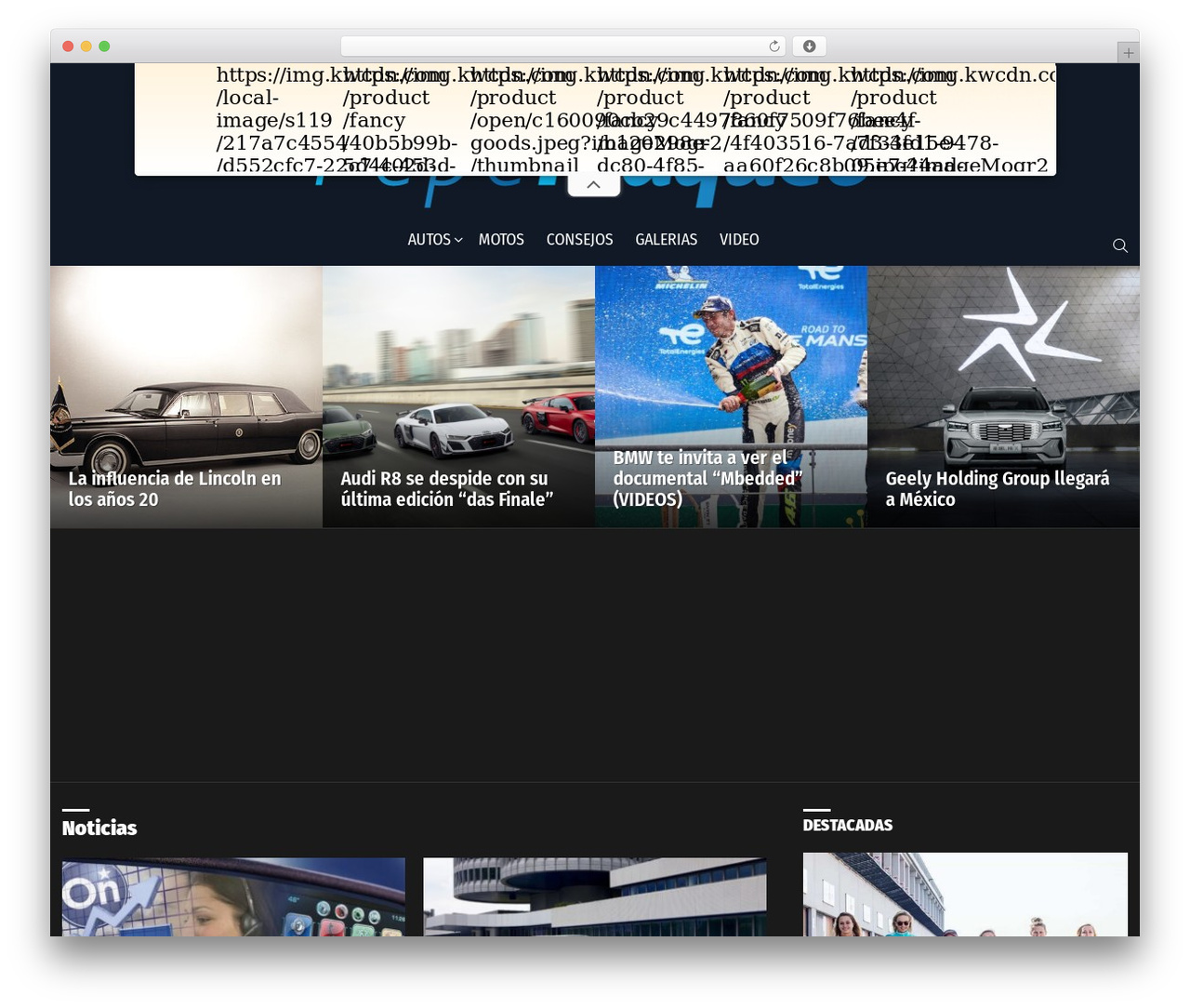Open the GALERIAS menu item
This screenshot has height=1008, width=1190.
pos(666,240)
